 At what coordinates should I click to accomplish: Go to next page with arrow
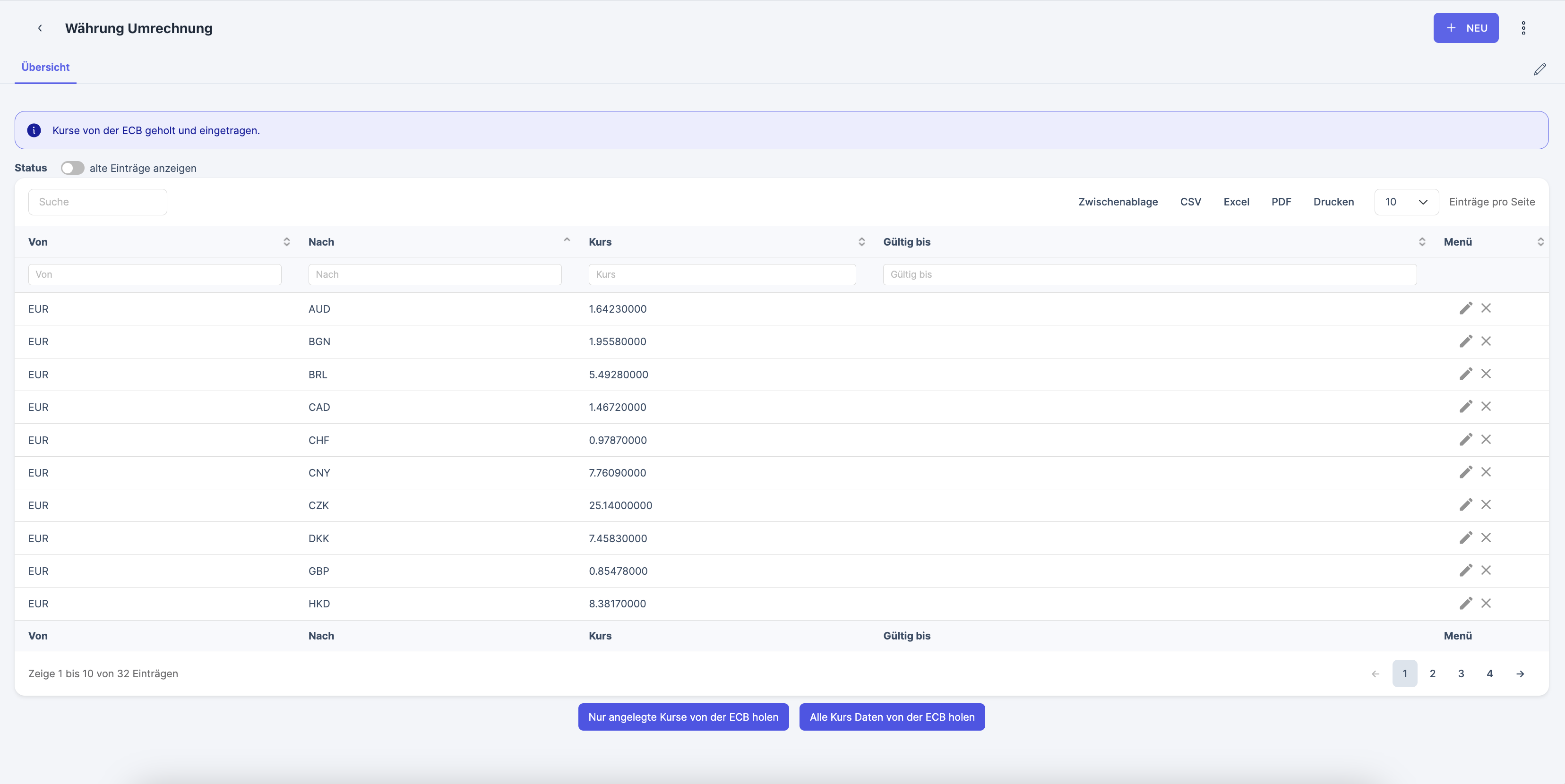coord(1520,673)
